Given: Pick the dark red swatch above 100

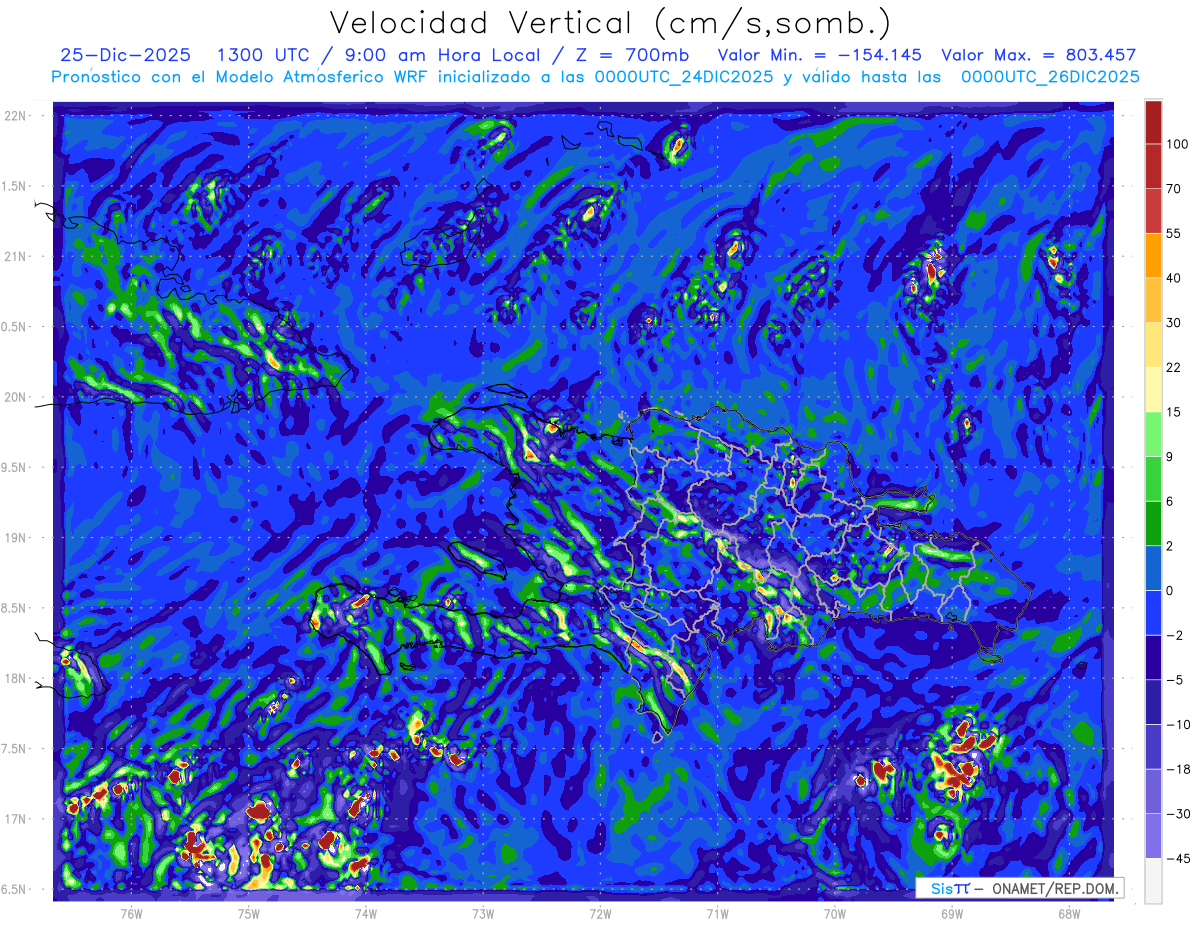Looking at the screenshot, I should (x=1154, y=122).
